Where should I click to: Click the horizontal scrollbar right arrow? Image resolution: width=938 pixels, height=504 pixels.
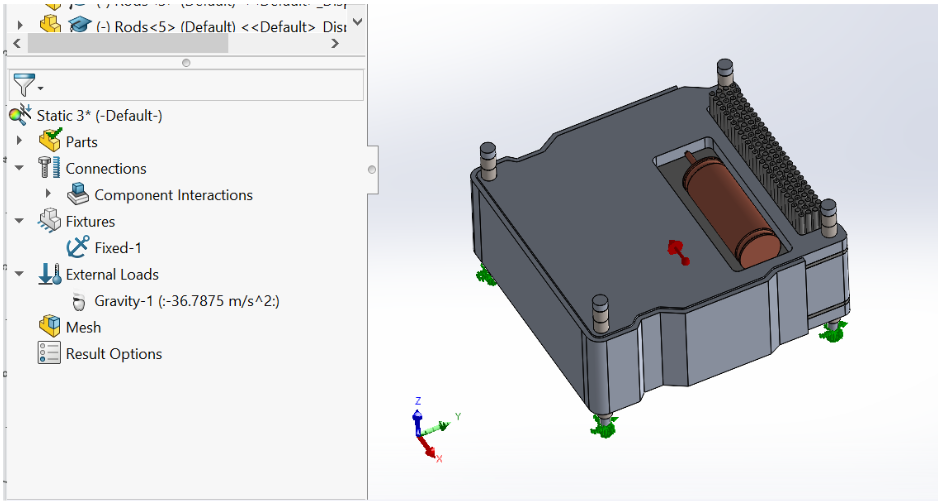click(335, 43)
